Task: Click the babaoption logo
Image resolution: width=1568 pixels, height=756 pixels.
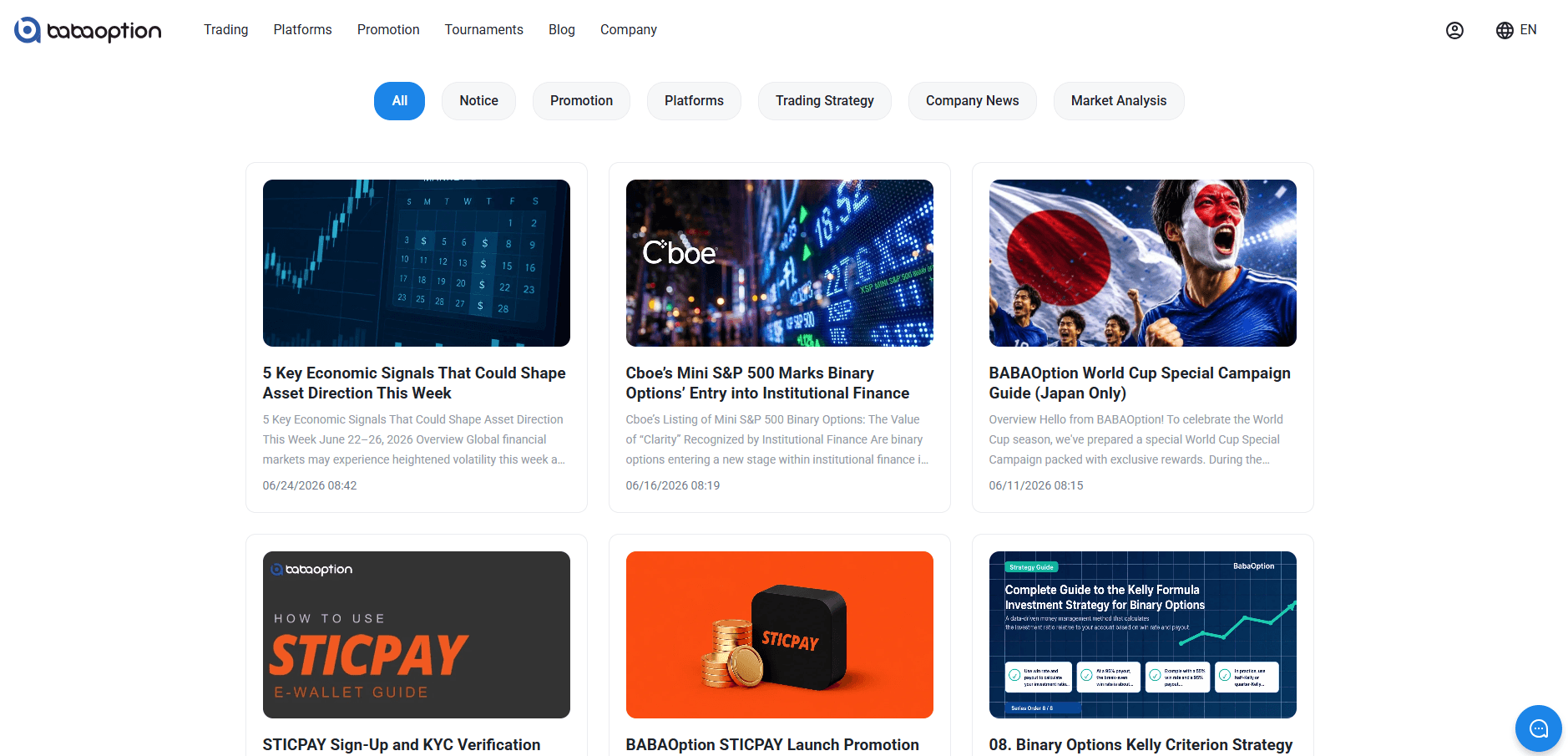Action: point(88,30)
